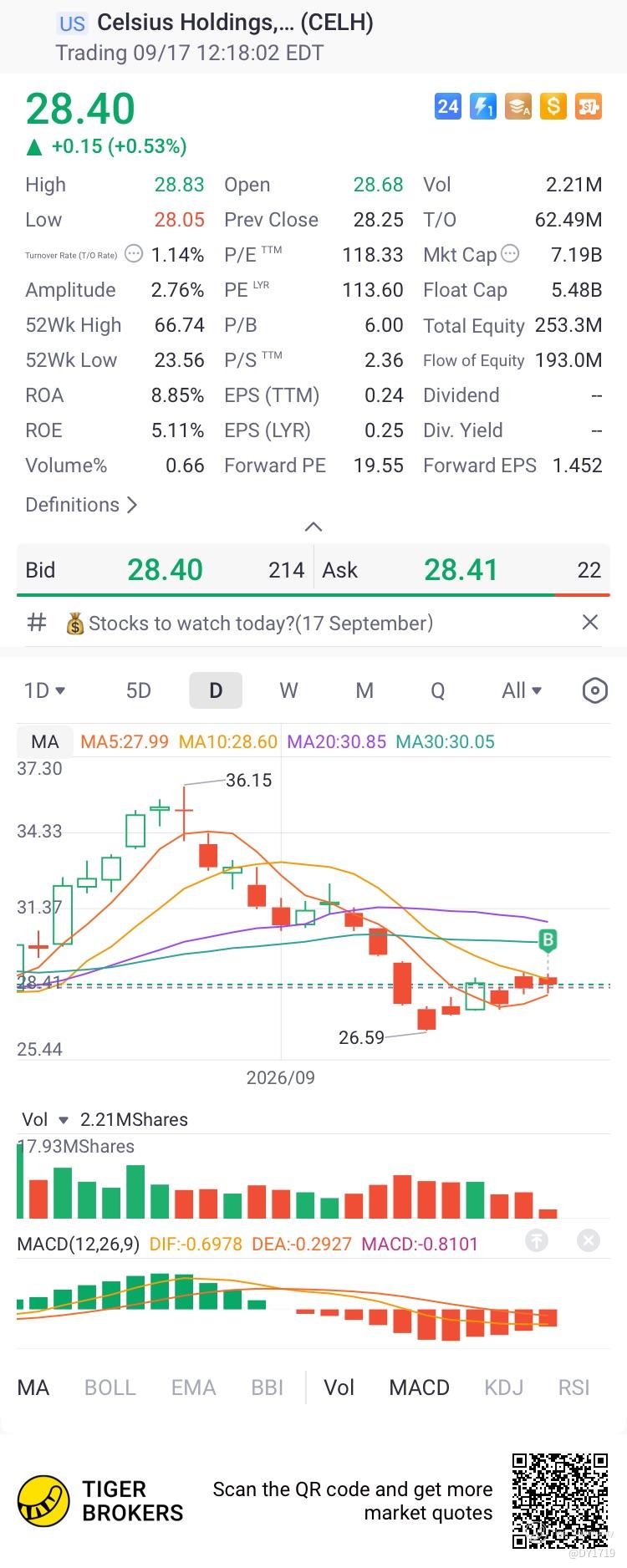
Task: Expand the All periods dropdown
Action: point(522,690)
